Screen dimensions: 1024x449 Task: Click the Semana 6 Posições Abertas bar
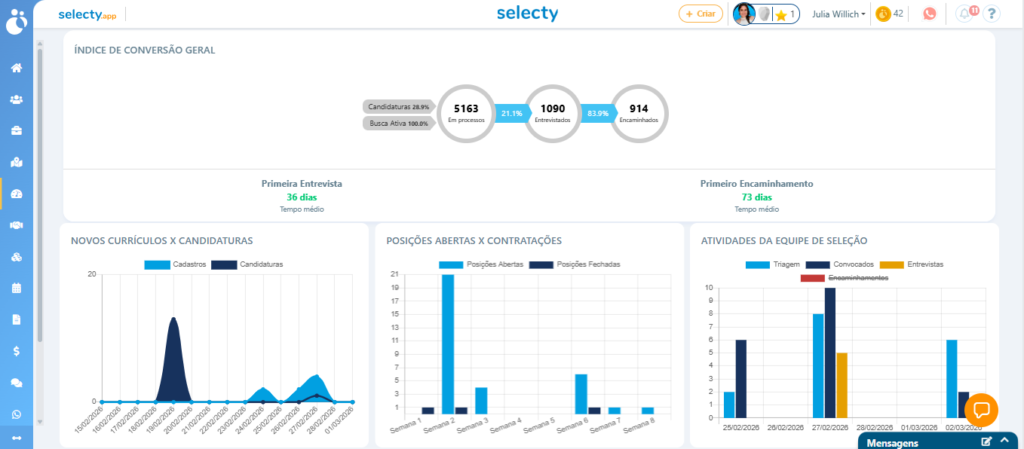pos(581,394)
